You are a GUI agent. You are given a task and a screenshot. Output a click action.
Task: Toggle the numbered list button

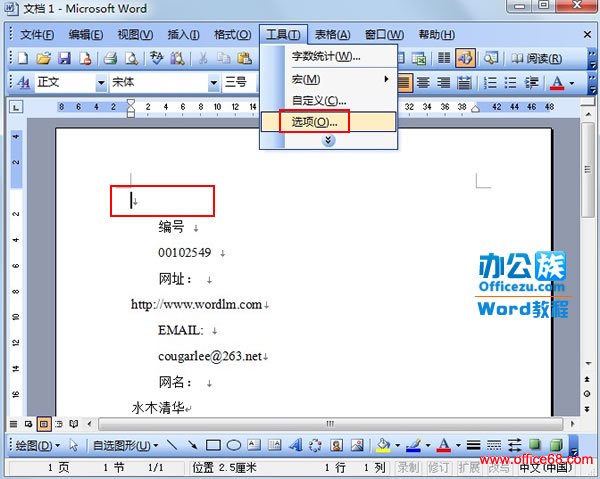(x=487, y=82)
